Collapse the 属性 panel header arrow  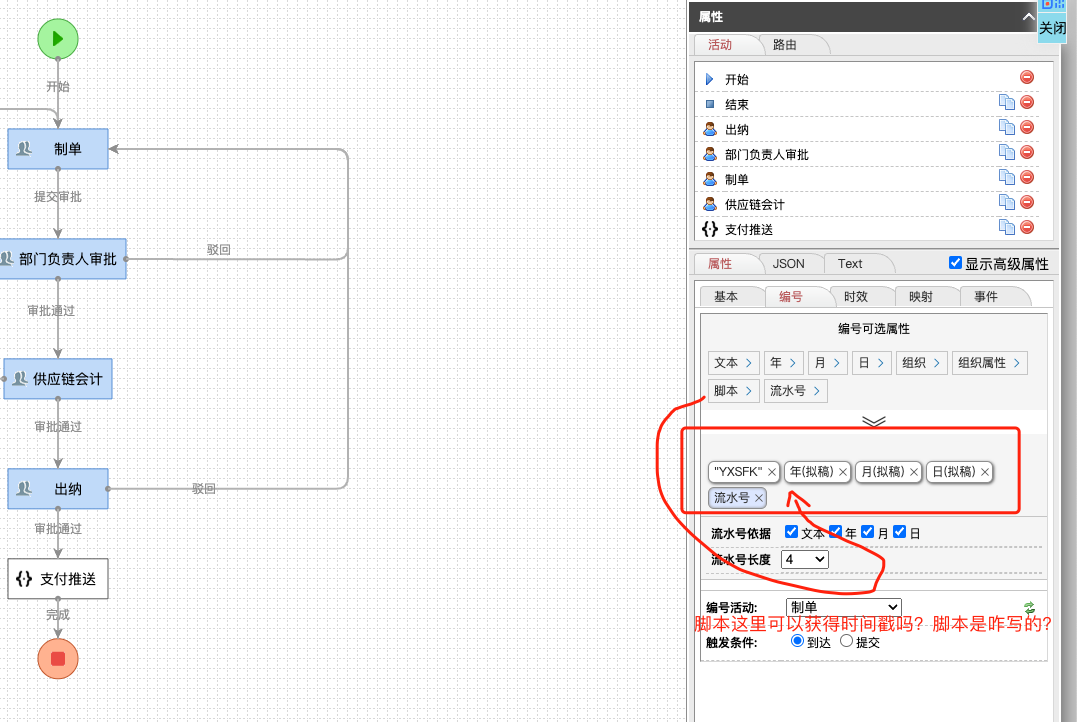[x=1028, y=16]
